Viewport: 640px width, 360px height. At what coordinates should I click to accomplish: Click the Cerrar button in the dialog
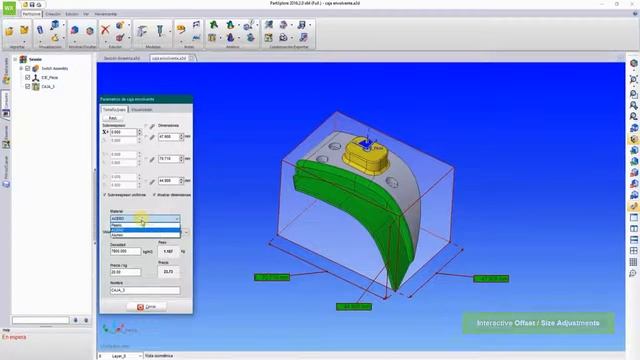[146, 307]
